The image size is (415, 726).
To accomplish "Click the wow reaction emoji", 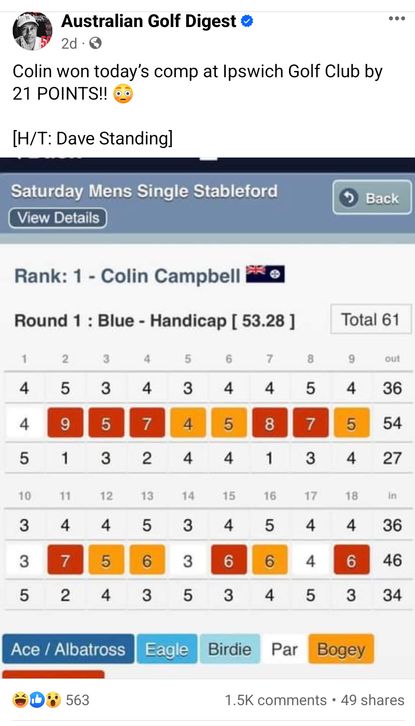I will click(x=53, y=700).
